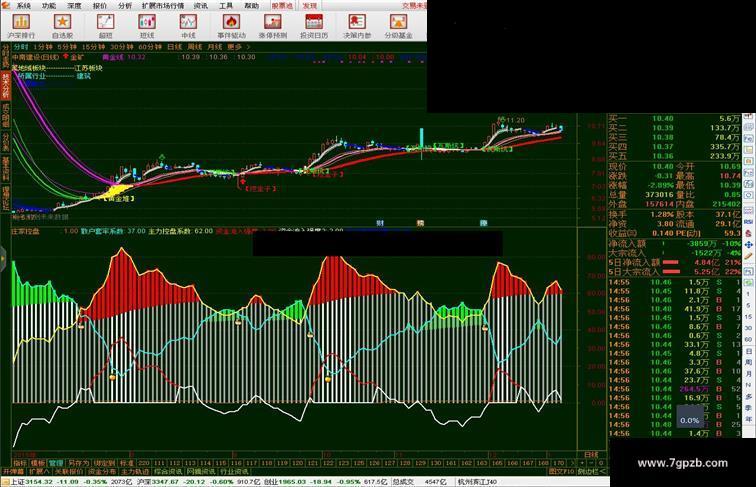Click the 264.5万 trade entry
The height and width of the screenshot is (487, 756).
click(694, 389)
